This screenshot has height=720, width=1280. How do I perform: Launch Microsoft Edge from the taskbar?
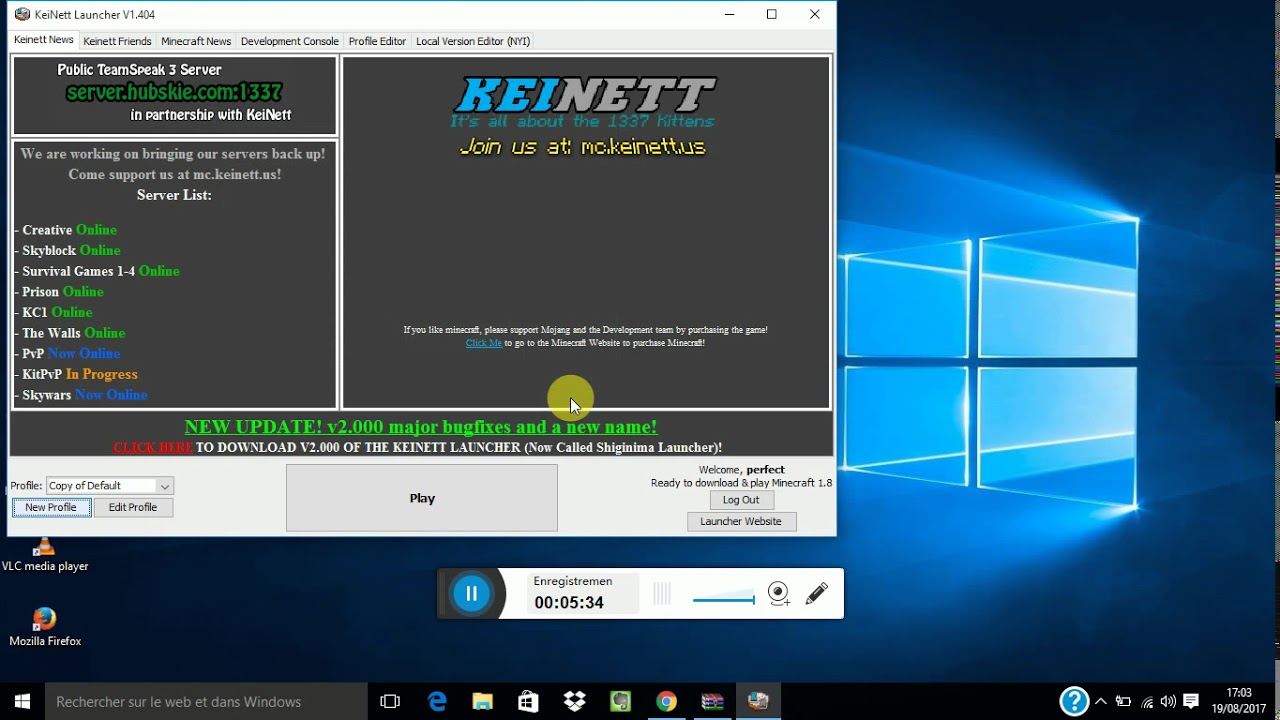pyautogui.click(x=437, y=702)
